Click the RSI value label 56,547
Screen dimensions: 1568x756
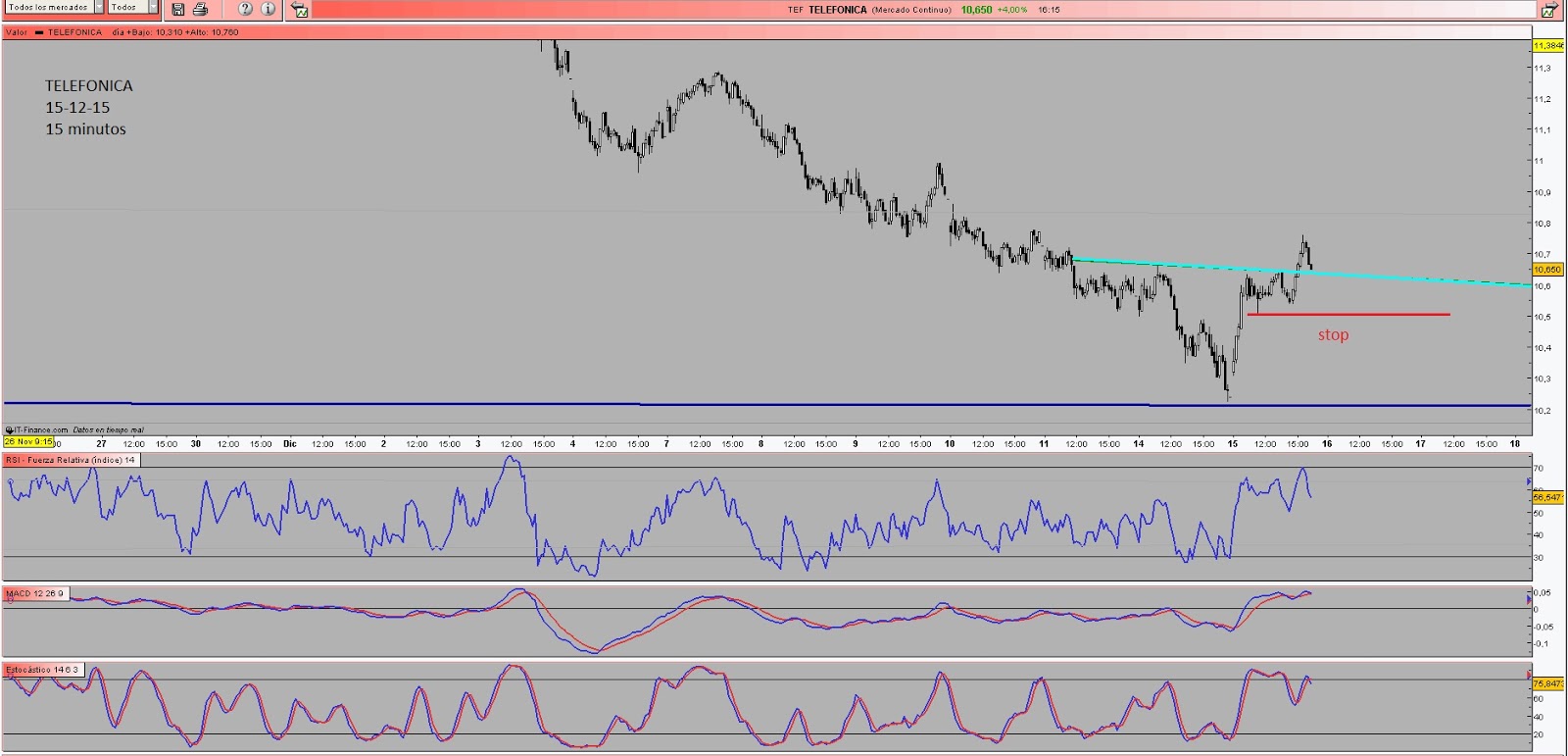pos(1547,497)
